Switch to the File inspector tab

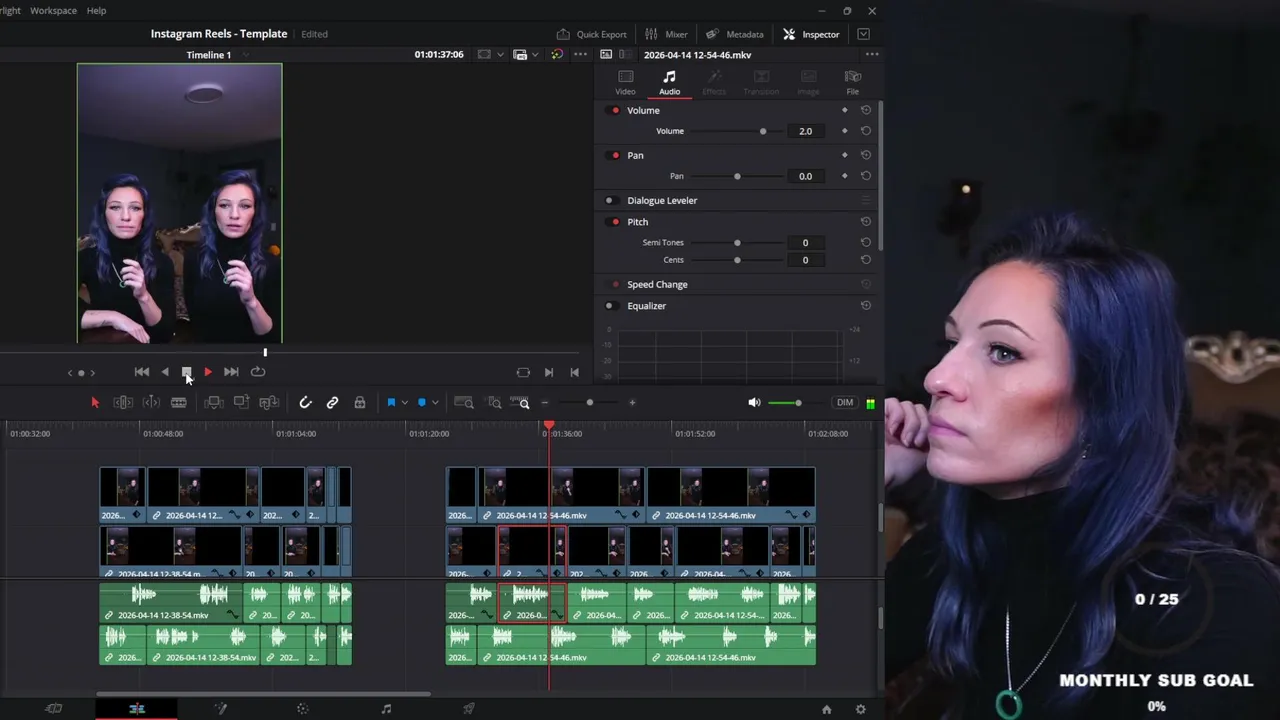click(x=852, y=82)
